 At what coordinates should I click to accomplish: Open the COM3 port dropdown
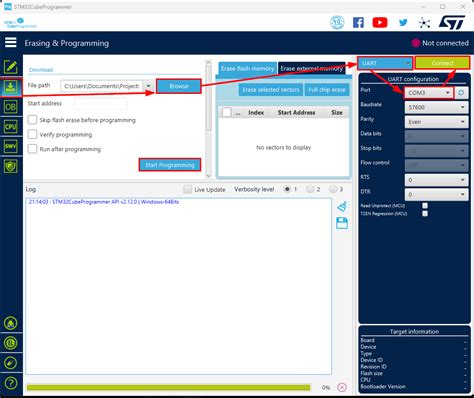pyautogui.click(x=429, y=93)
